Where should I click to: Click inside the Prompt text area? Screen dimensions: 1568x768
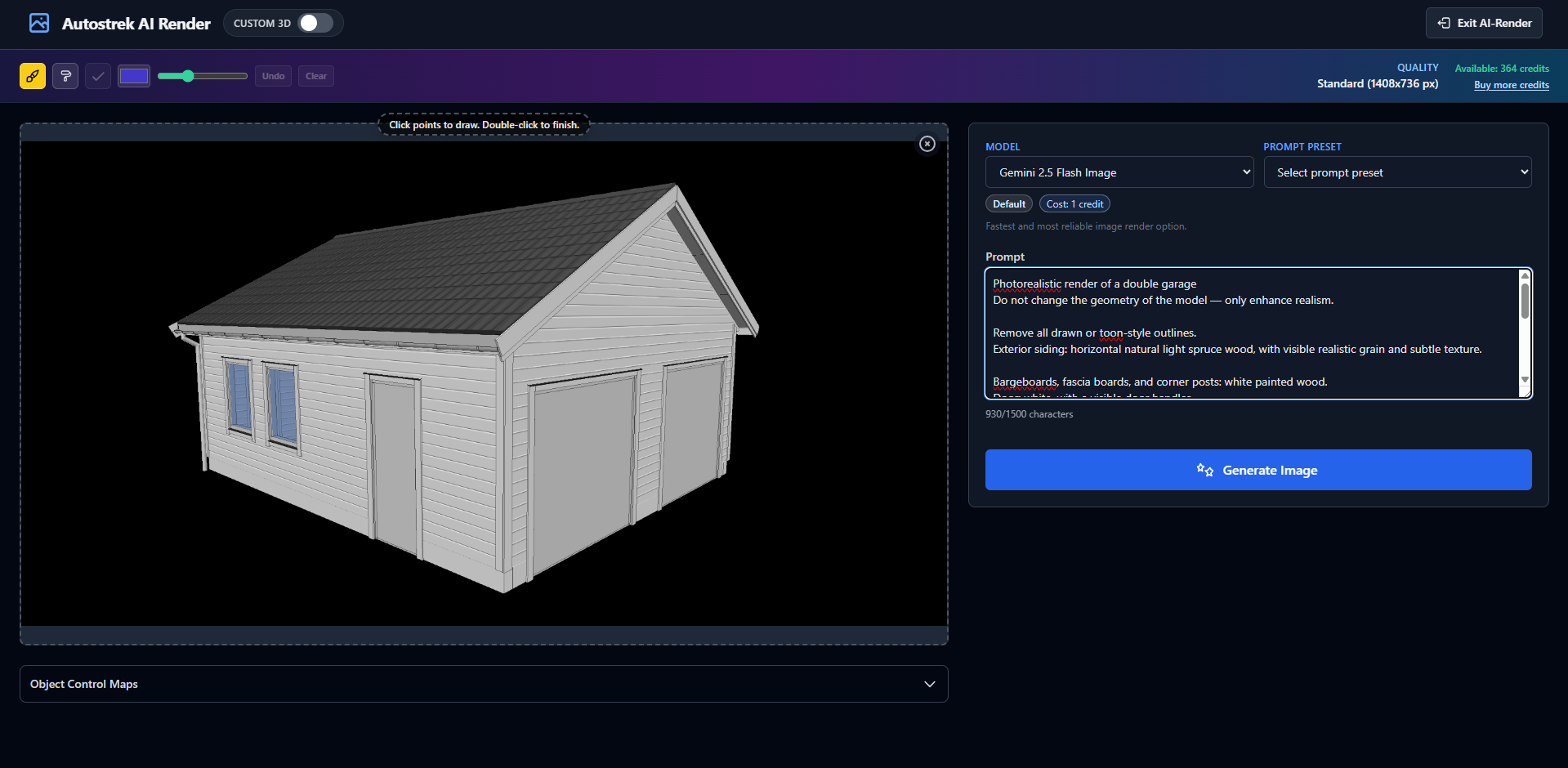point(1252,333)
